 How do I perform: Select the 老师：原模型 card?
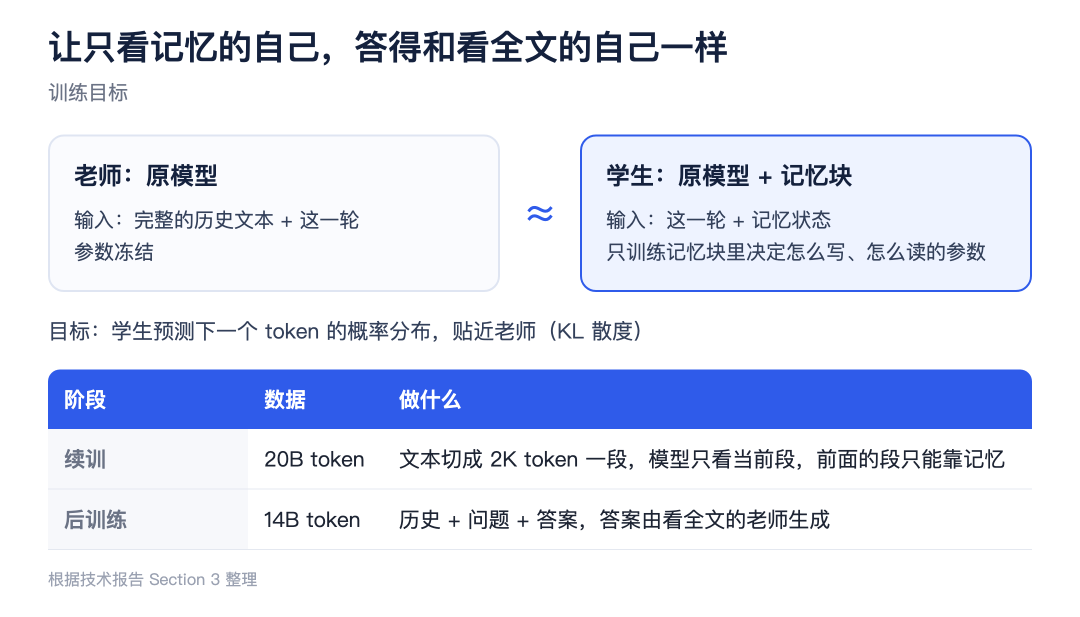[273, 213]
